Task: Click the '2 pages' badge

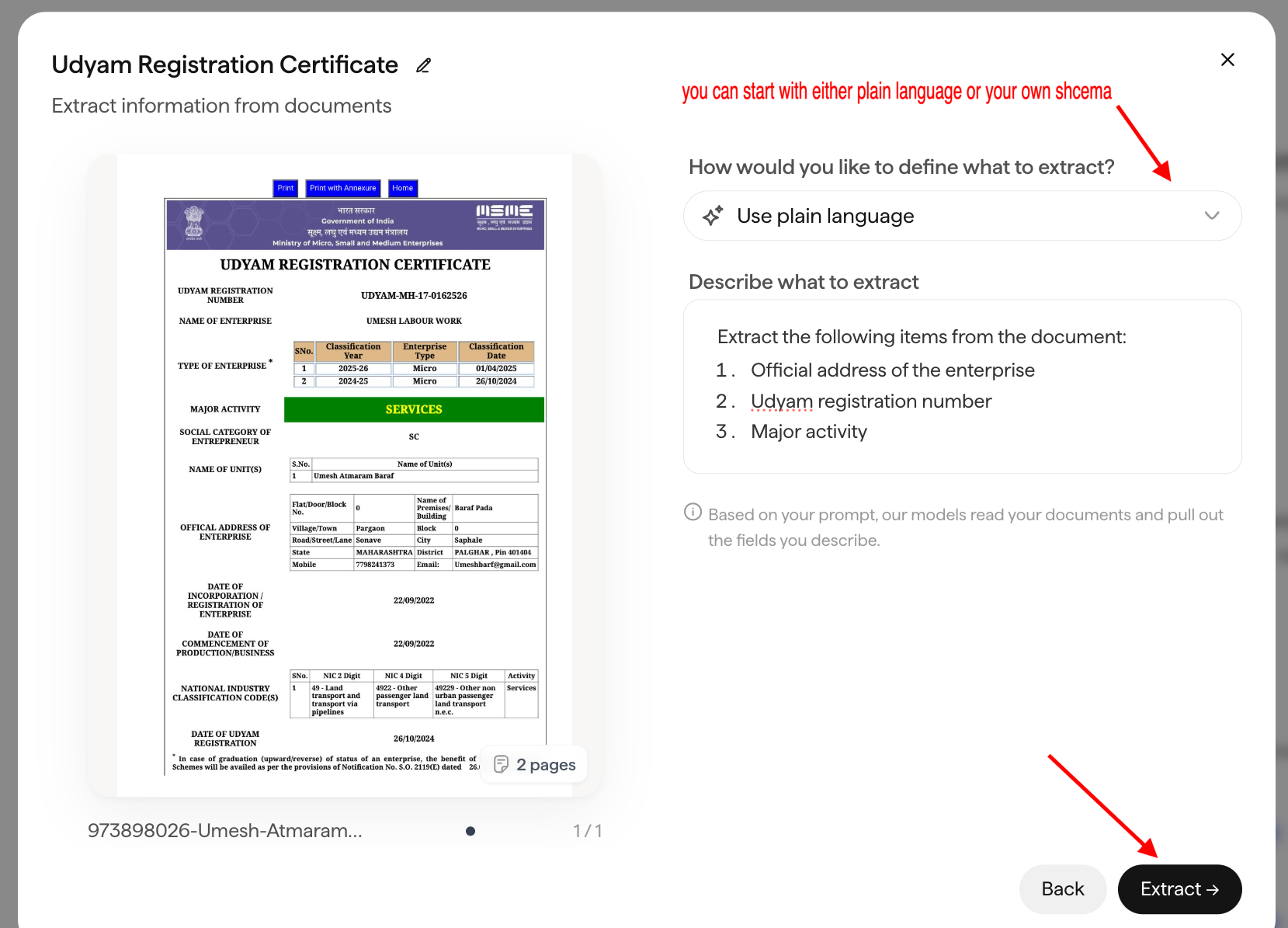Action: pos(534,765)
